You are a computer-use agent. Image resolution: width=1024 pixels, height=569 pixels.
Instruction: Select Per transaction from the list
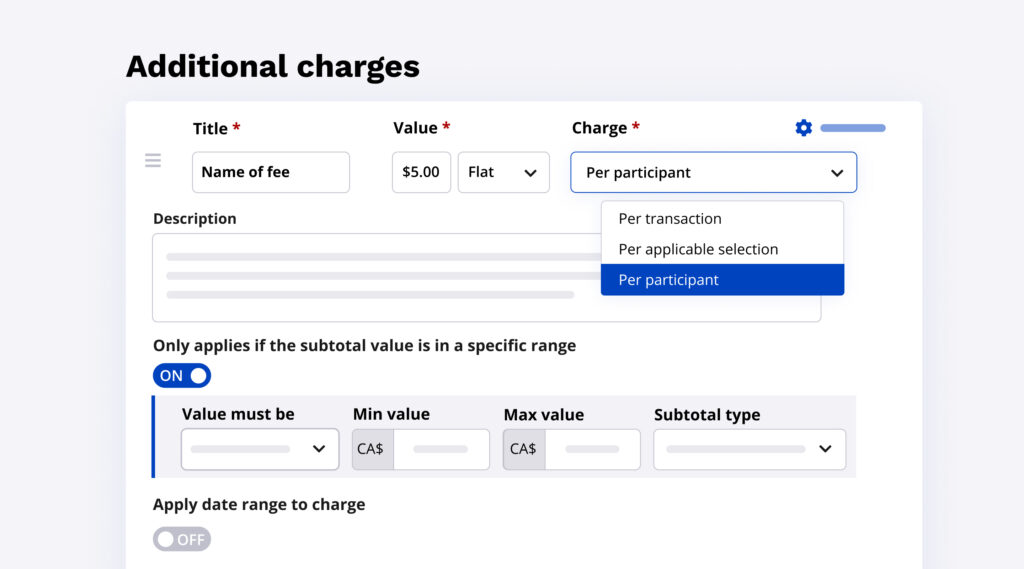click(x=670, y=219)
